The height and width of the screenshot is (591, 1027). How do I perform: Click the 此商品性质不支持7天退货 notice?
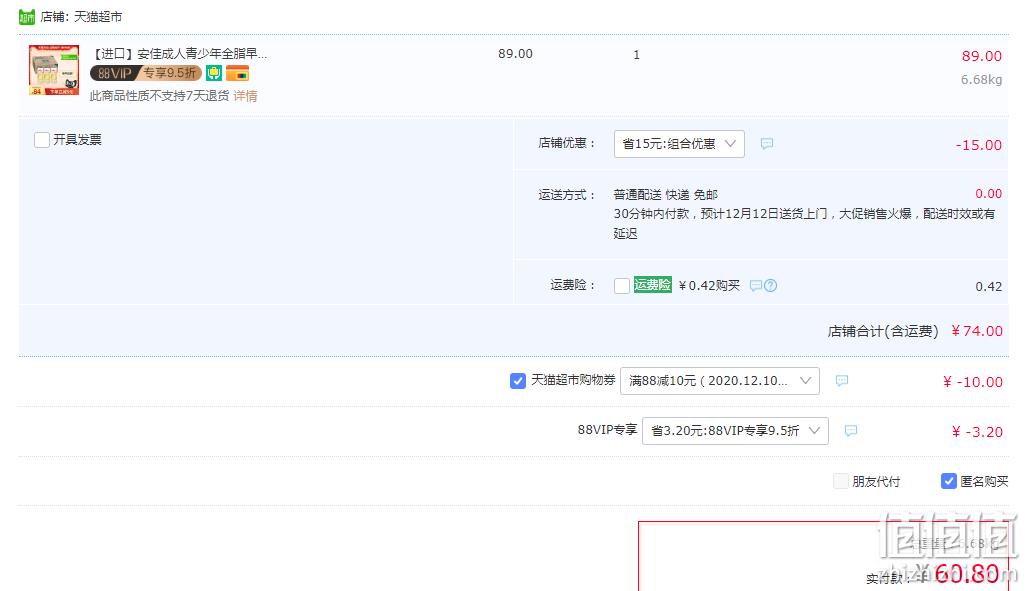tap(159, 96)
